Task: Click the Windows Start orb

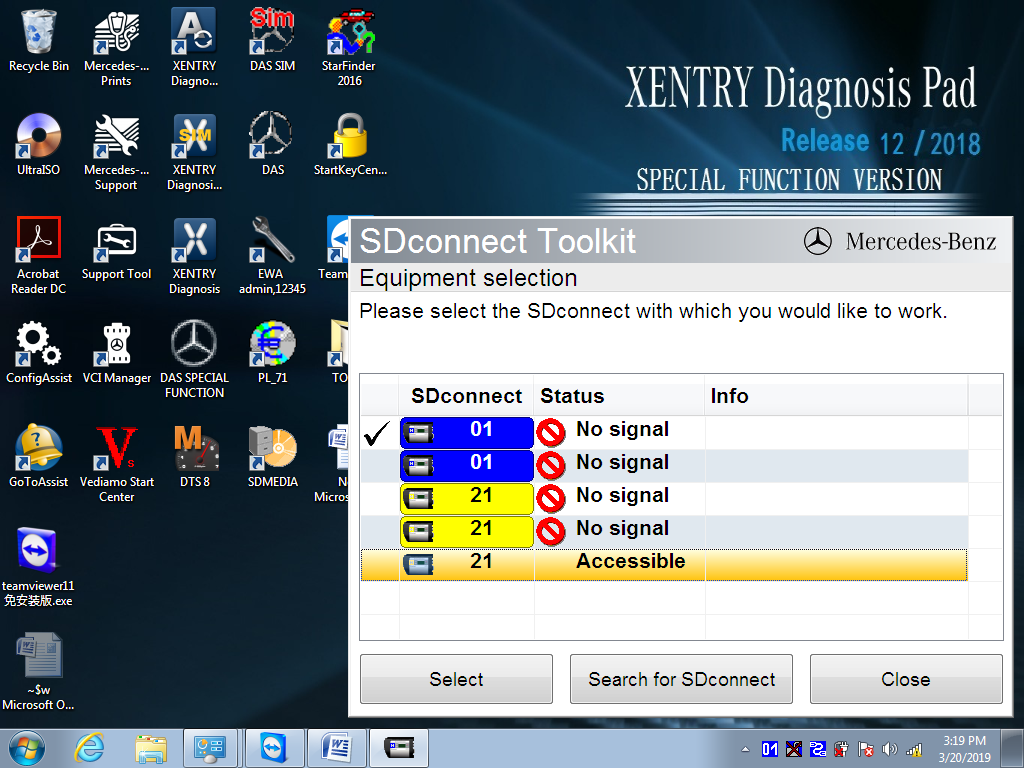Action: pos(26,748)
